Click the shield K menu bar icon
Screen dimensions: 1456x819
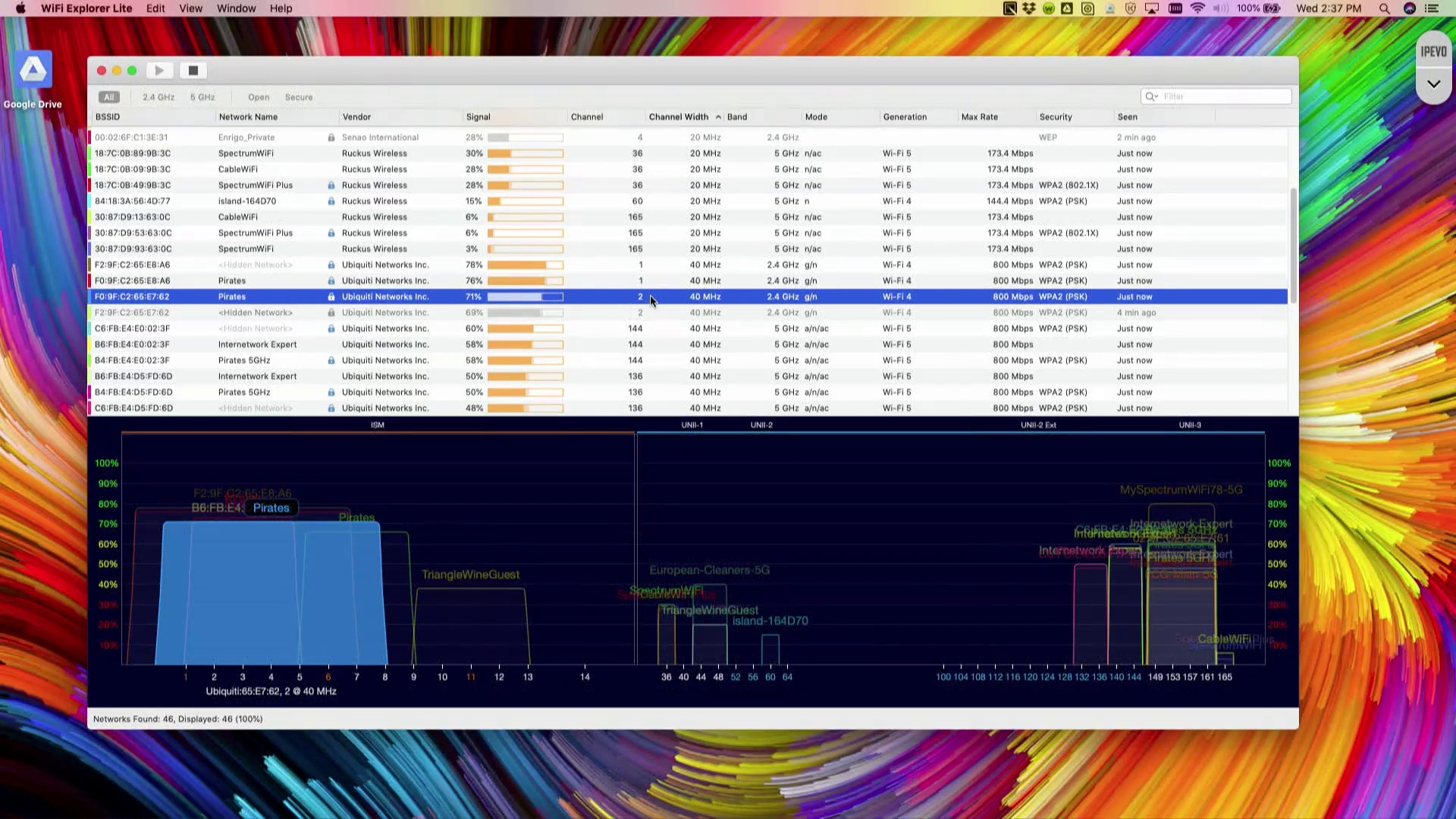pyautogui.click(x=1131, y=8)
